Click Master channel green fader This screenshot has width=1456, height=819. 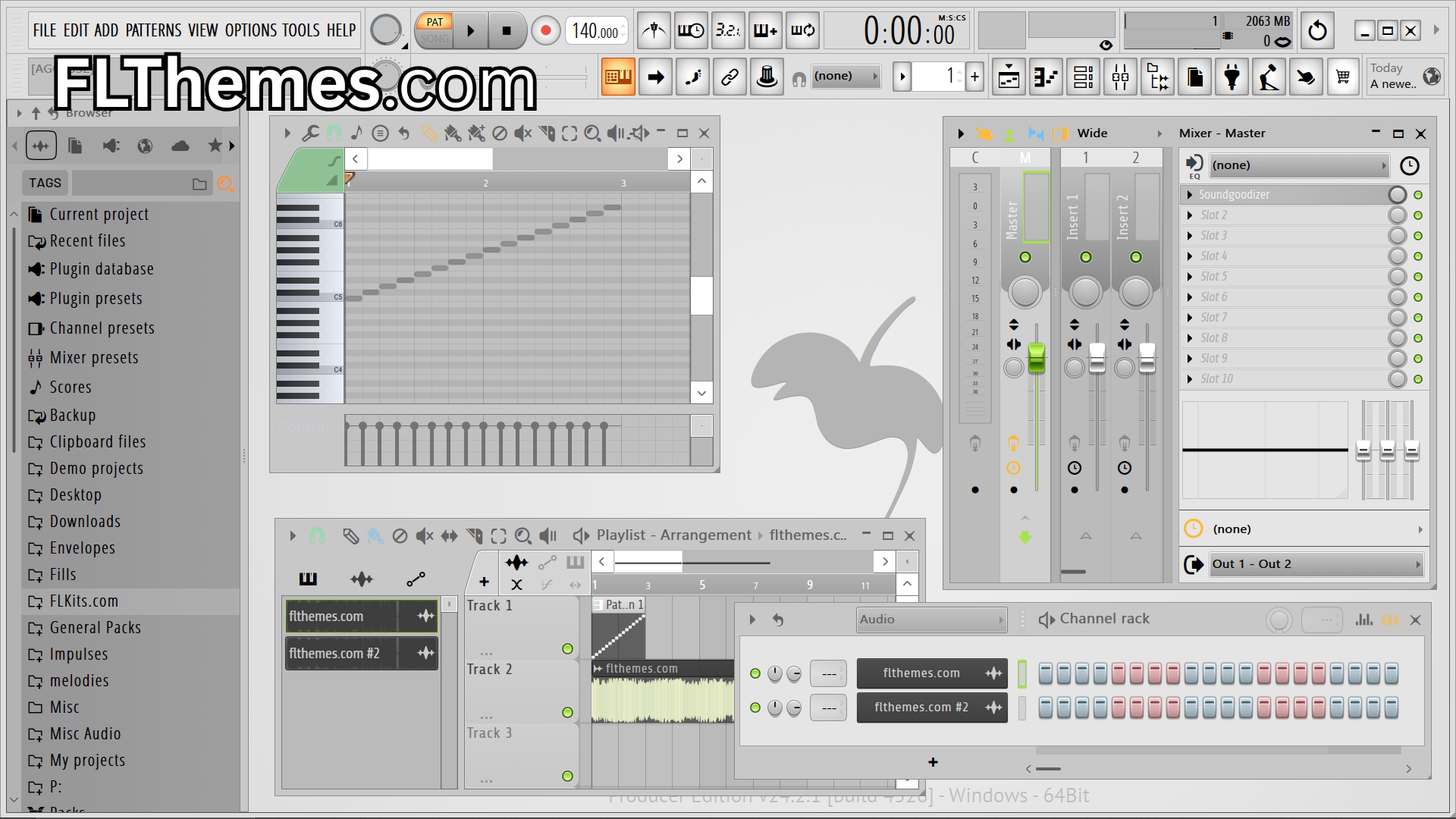pos(1036,358)
